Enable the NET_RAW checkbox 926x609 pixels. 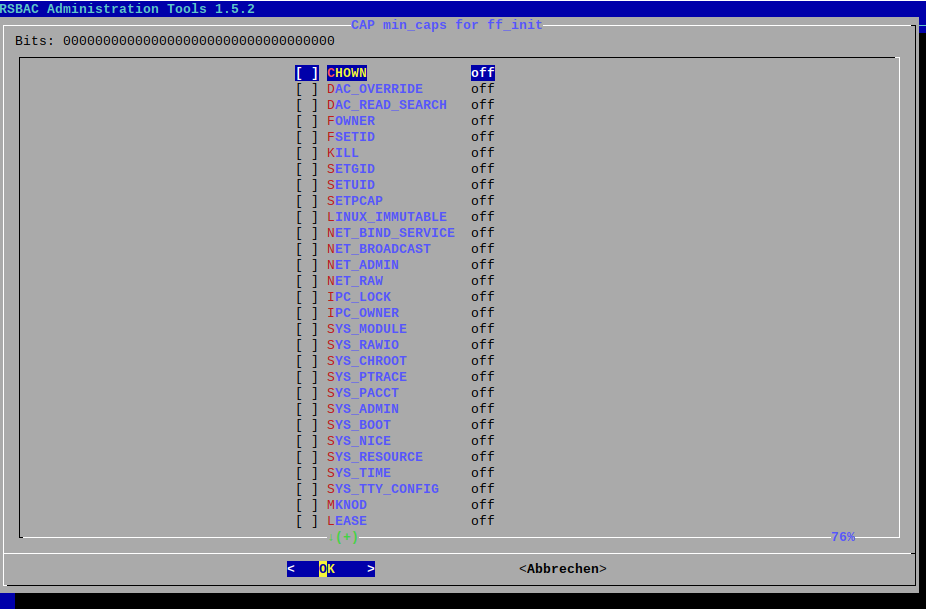pos(307,281)
